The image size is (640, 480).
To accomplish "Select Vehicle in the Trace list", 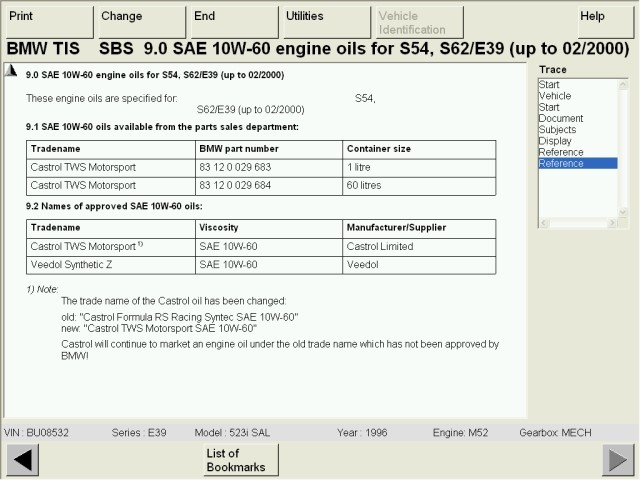I will coord(554,96).
